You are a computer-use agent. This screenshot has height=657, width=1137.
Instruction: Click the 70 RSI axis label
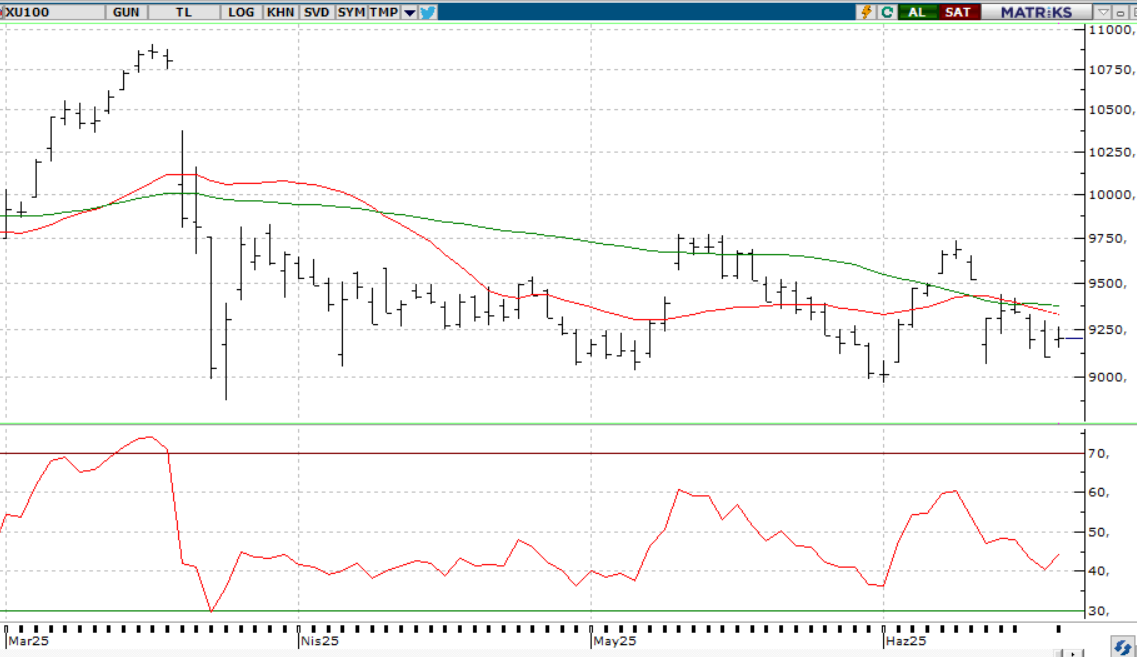point(1099,453)
